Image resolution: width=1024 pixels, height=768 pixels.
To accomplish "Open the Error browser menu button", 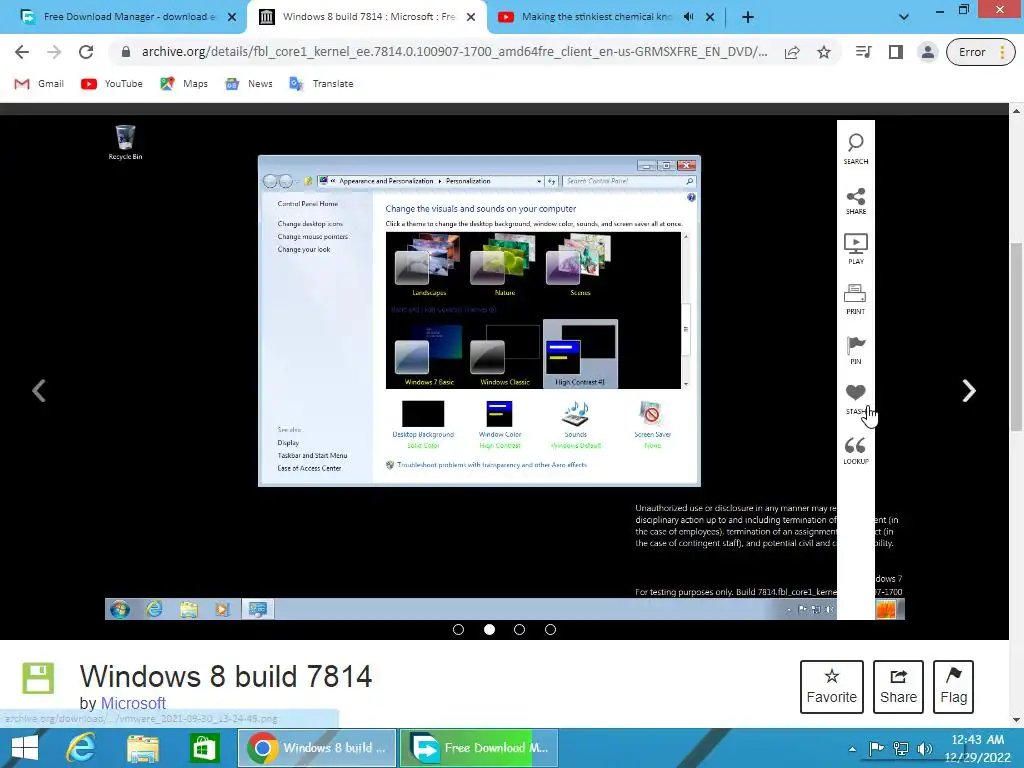I will (981, 52).
